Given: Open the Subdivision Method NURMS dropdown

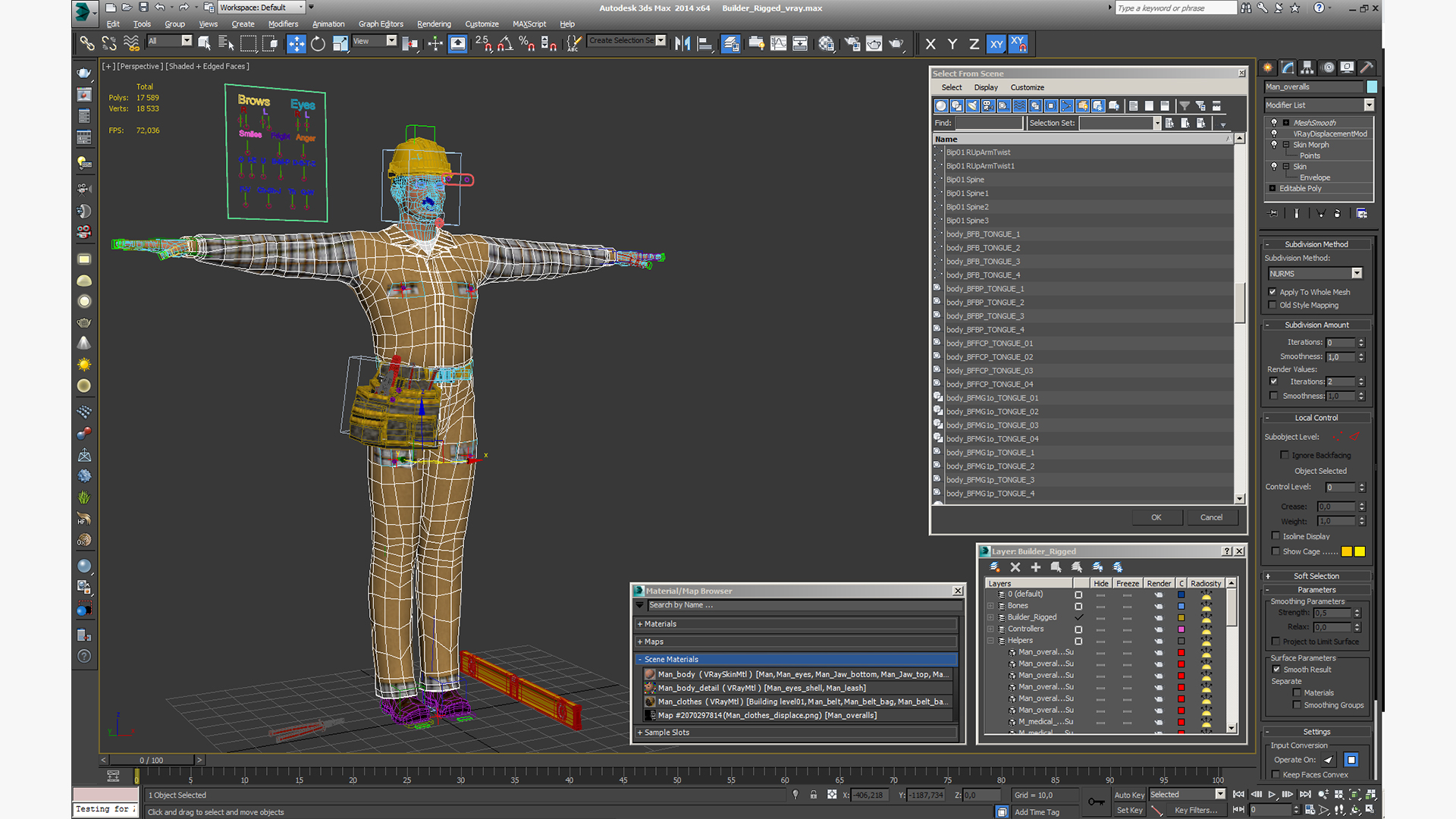Looking at the screenshot, I should point(1357,274).
